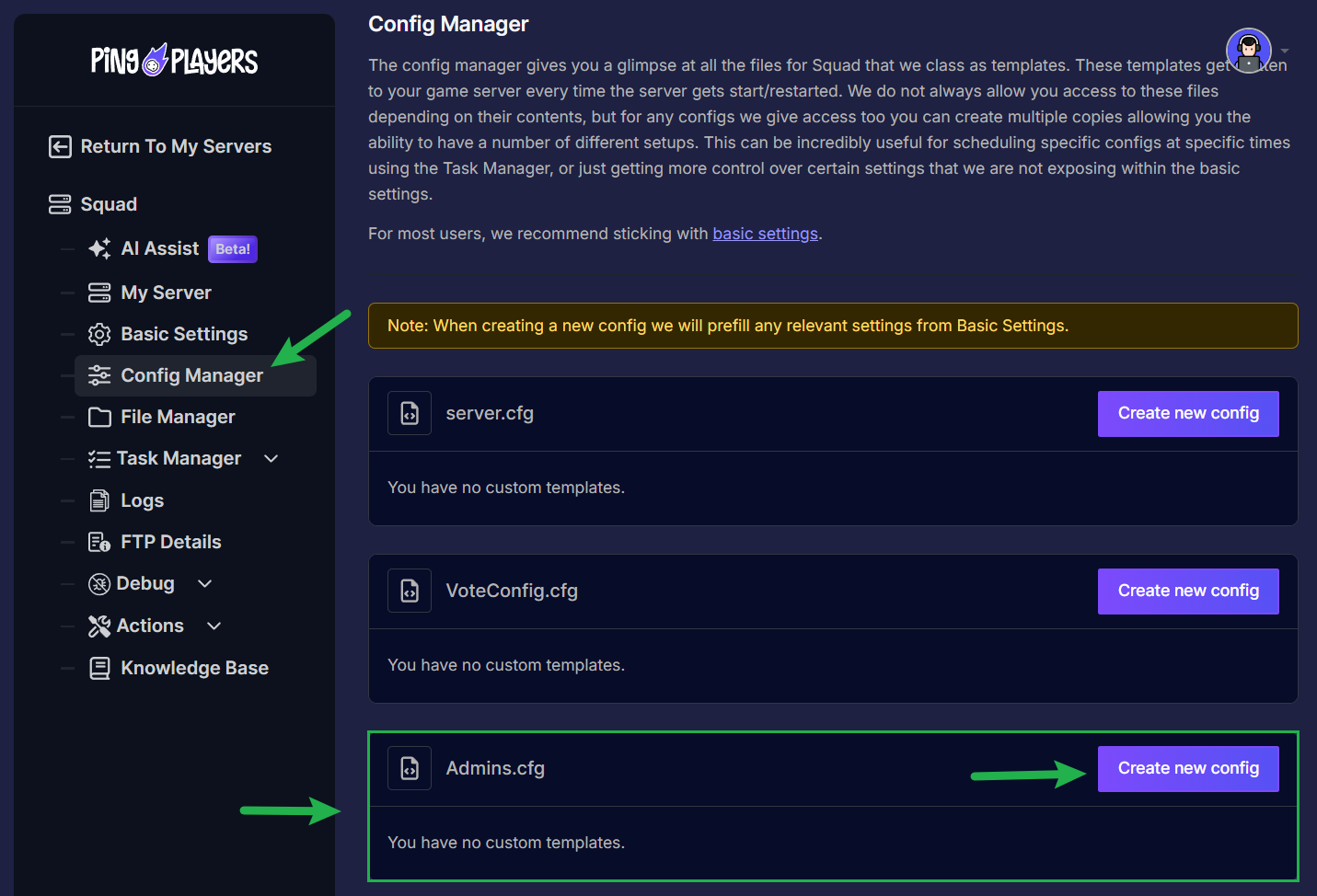Click the Knowledge Base book icon
This screenshot has height=896, width=1317.
tap(99, 668)
